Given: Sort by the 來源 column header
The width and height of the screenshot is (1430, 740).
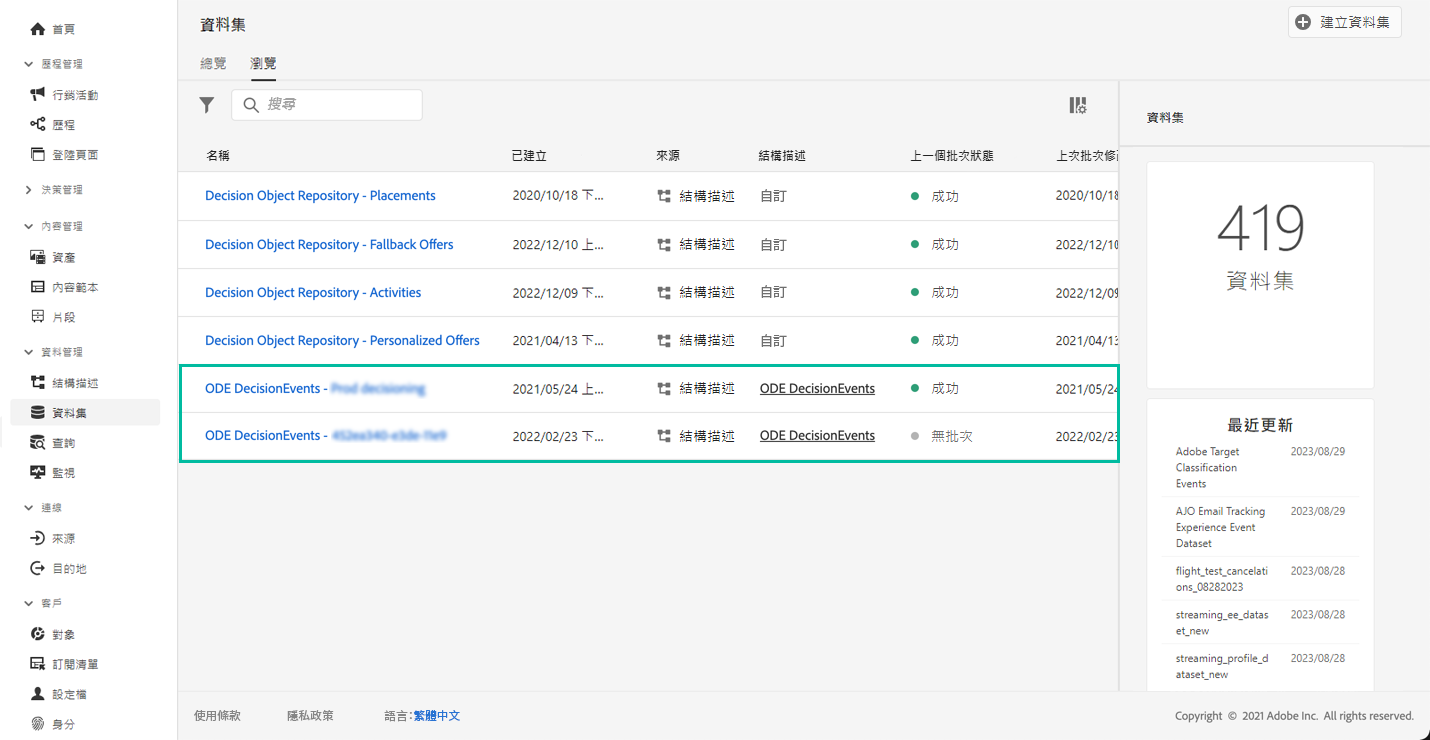Looking at the screenshot, I should pos(668,156).
